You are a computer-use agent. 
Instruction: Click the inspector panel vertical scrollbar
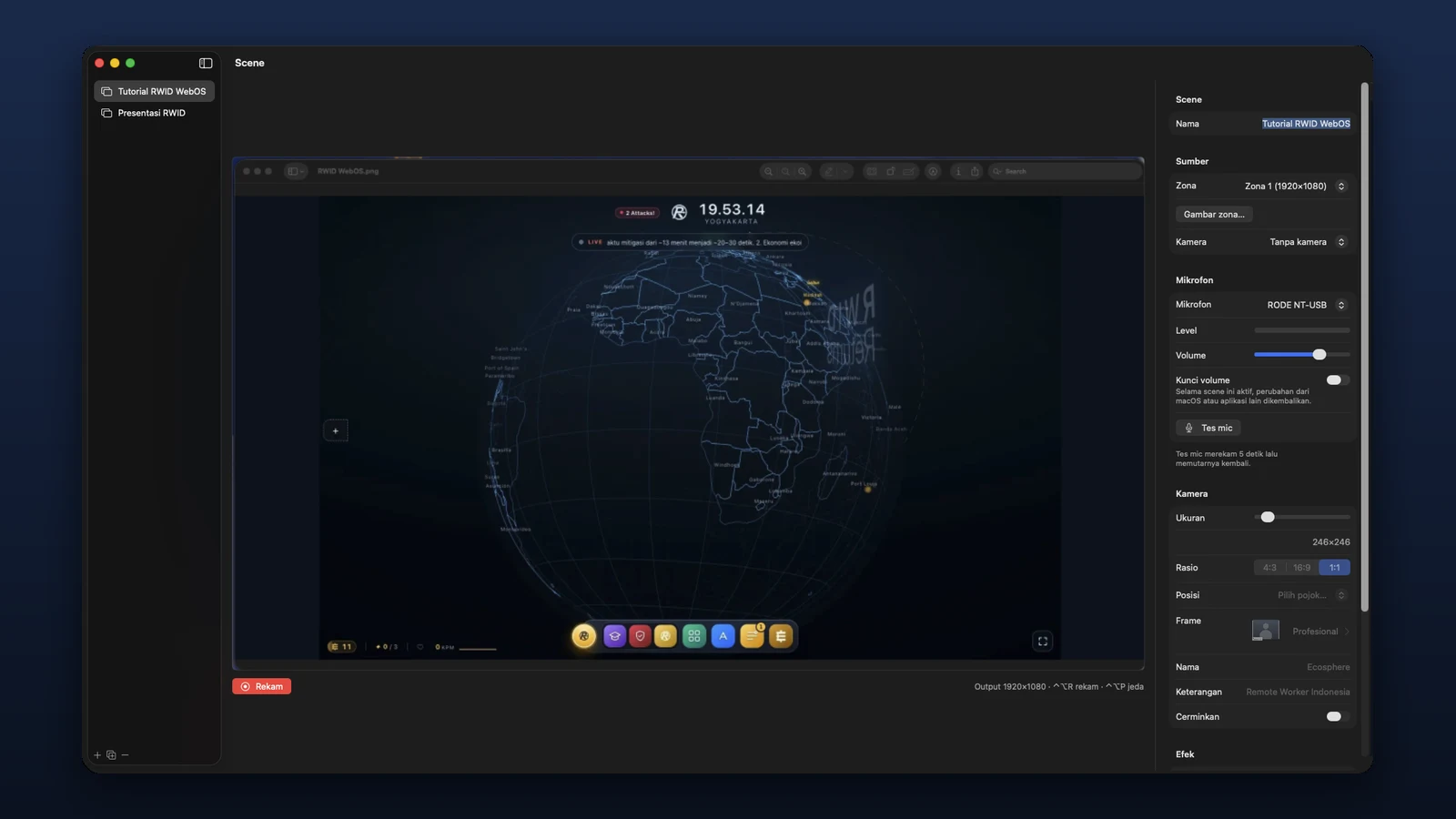(x=1364, y=346)
